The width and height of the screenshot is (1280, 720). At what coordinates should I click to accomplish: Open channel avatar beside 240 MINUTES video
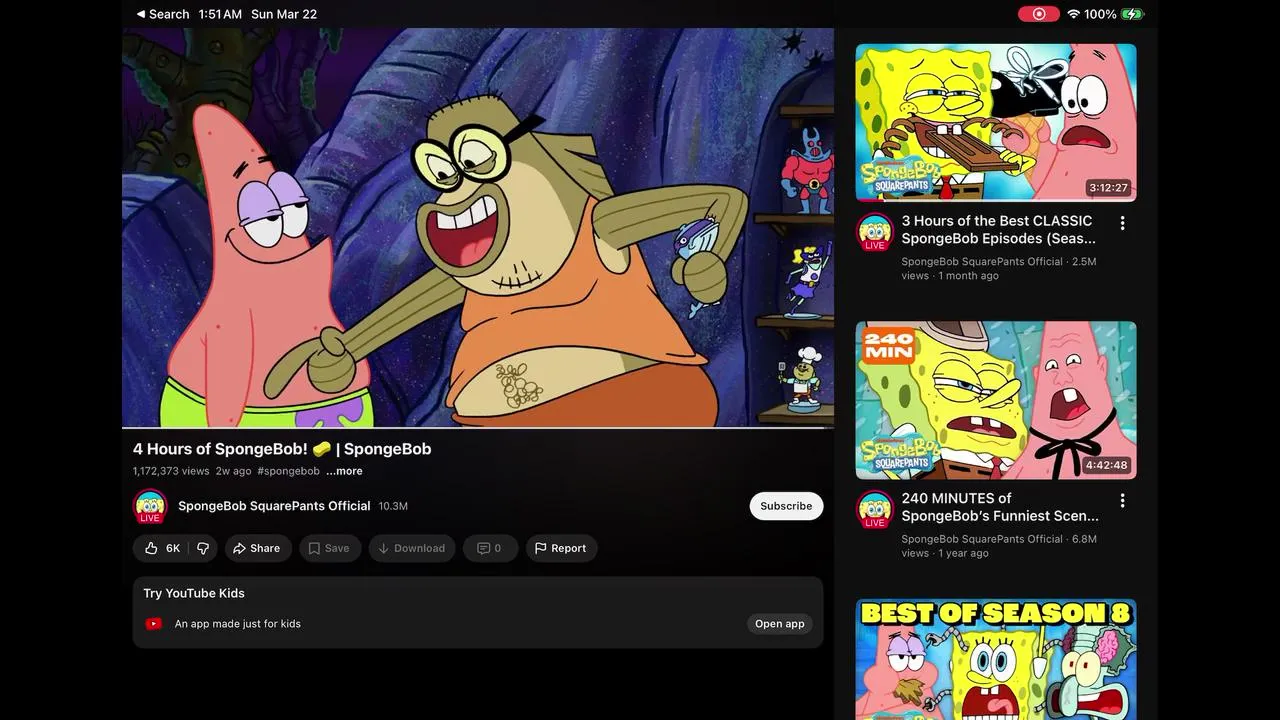point(875,509)
